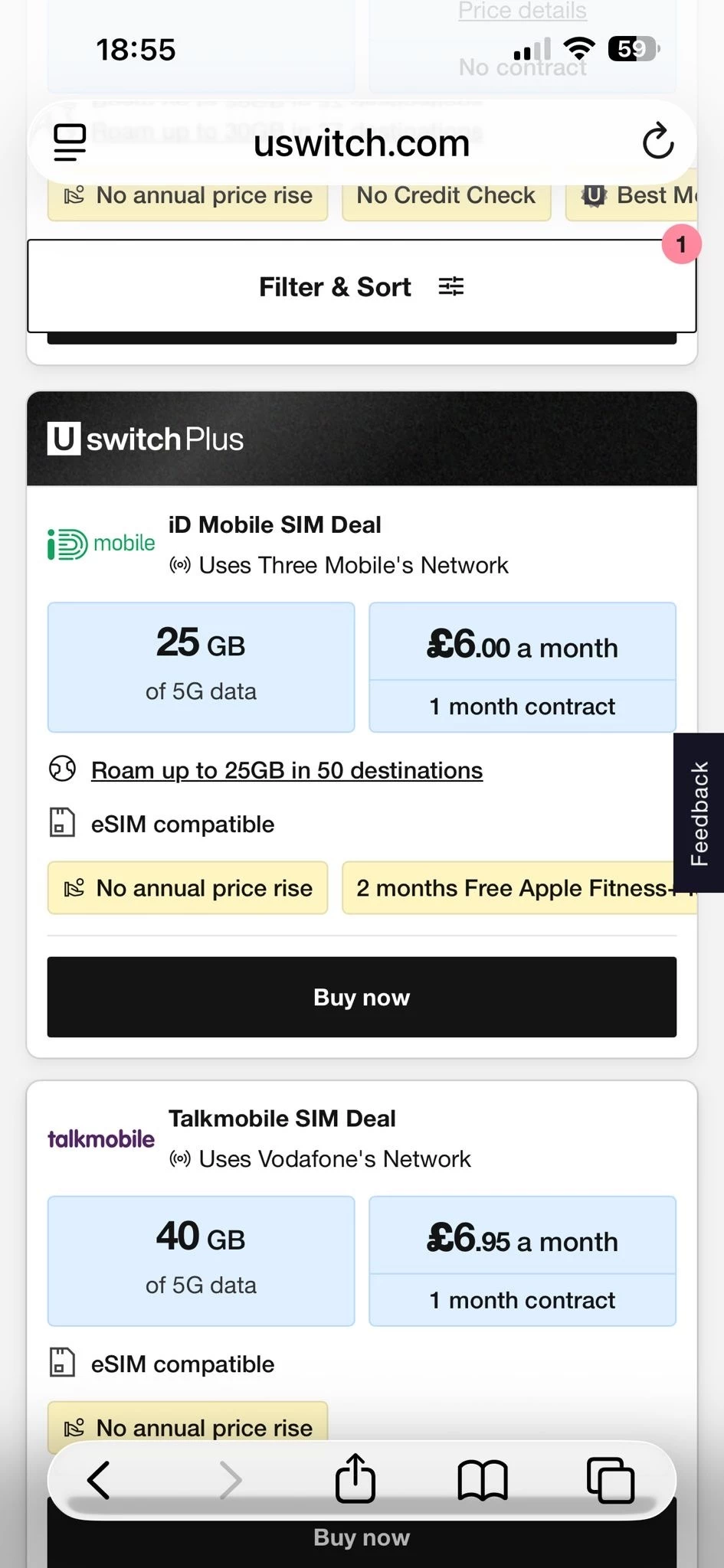Tap the iD Mobile logo
The image size is (724, 1568).
pyautogui.click(x=101, y=544)
